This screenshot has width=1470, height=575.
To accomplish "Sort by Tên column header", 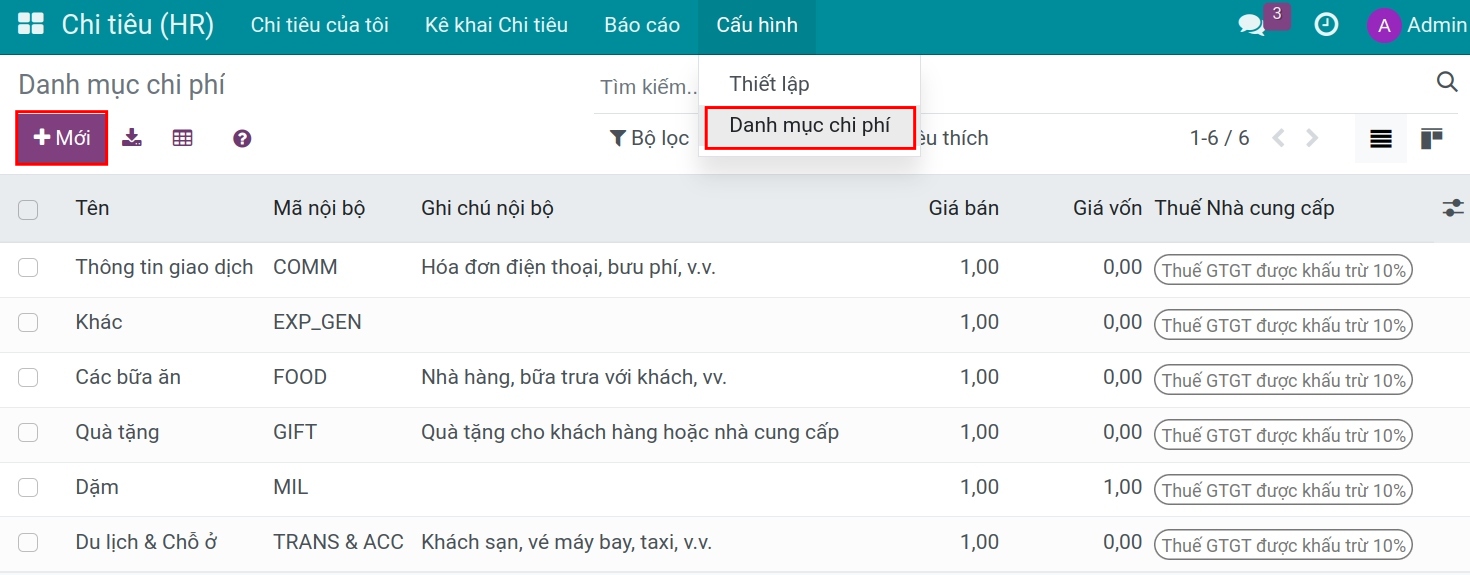I will pyautogui.click(x=93, y=208).
